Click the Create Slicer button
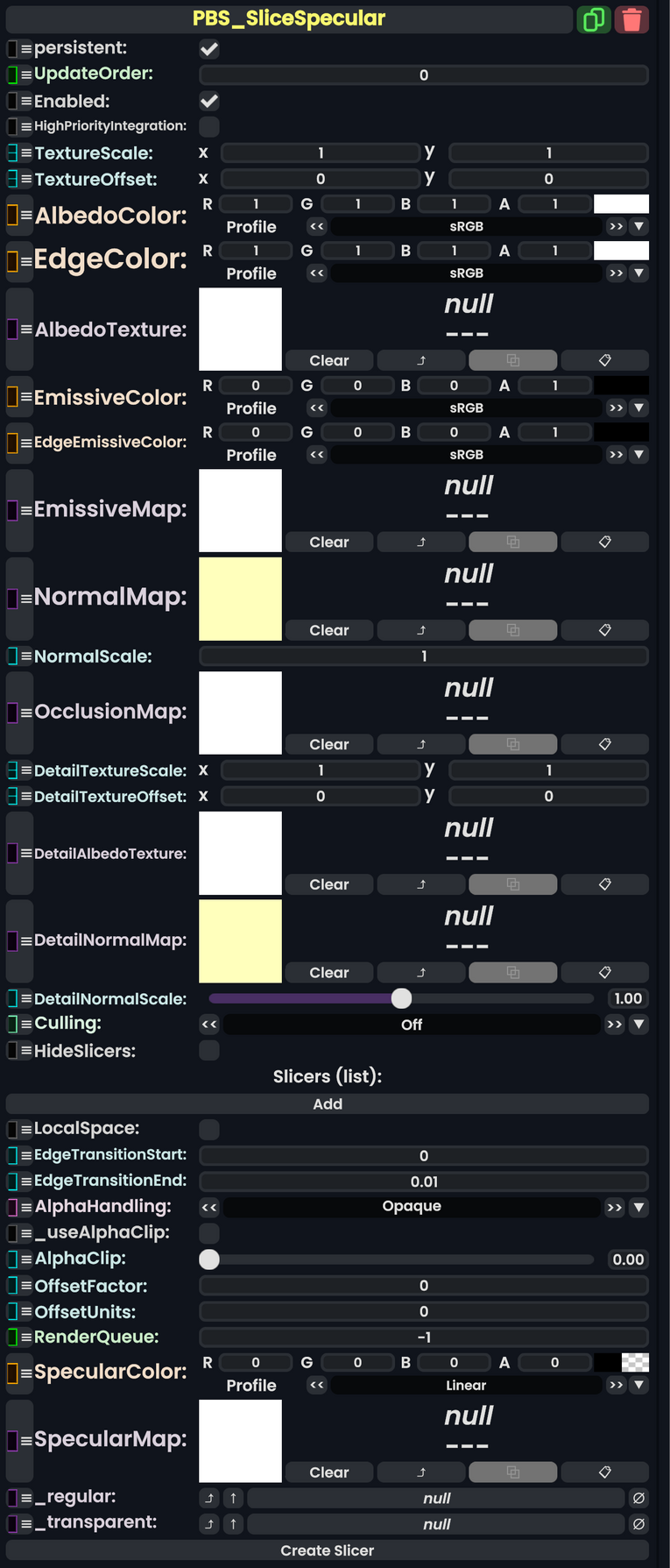Screen dimensions: 670x1568 tap(328, 1550)
